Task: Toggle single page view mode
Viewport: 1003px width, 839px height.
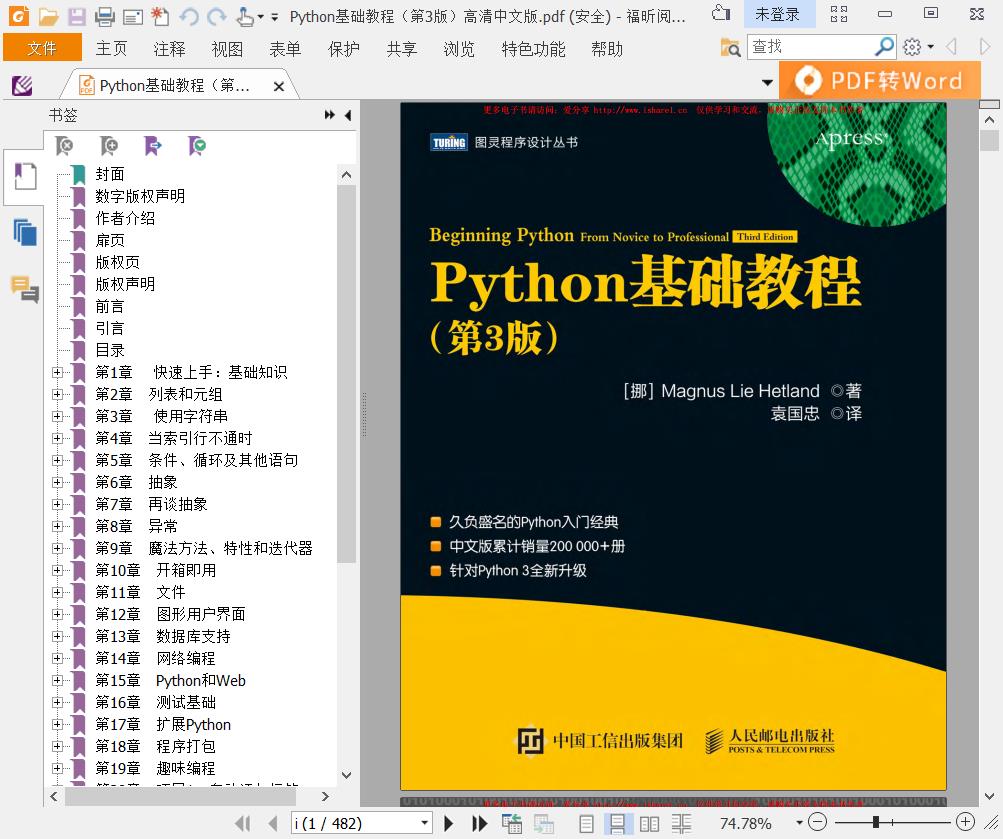Action: [586, 824]
